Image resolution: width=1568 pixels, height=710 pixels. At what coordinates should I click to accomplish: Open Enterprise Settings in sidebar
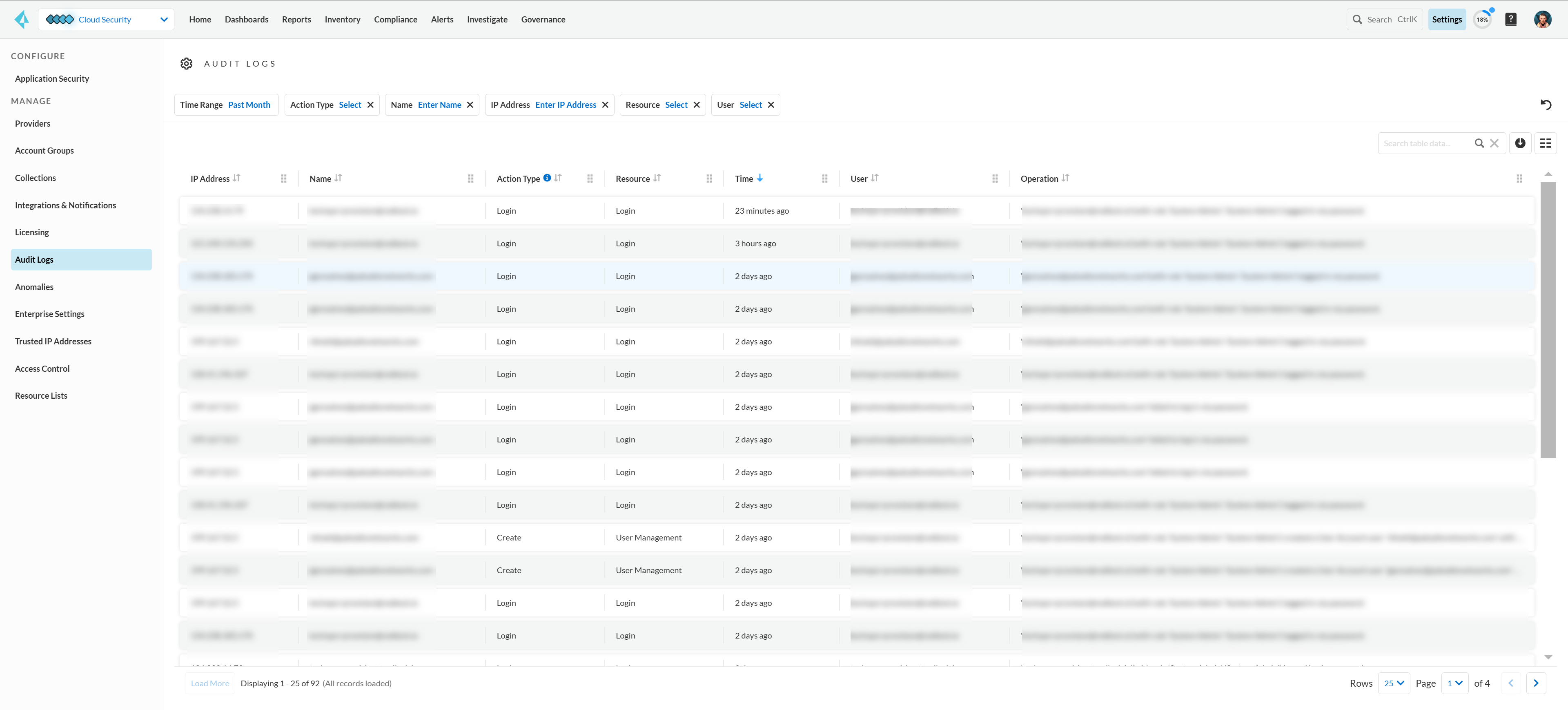[x=50, y=314]
